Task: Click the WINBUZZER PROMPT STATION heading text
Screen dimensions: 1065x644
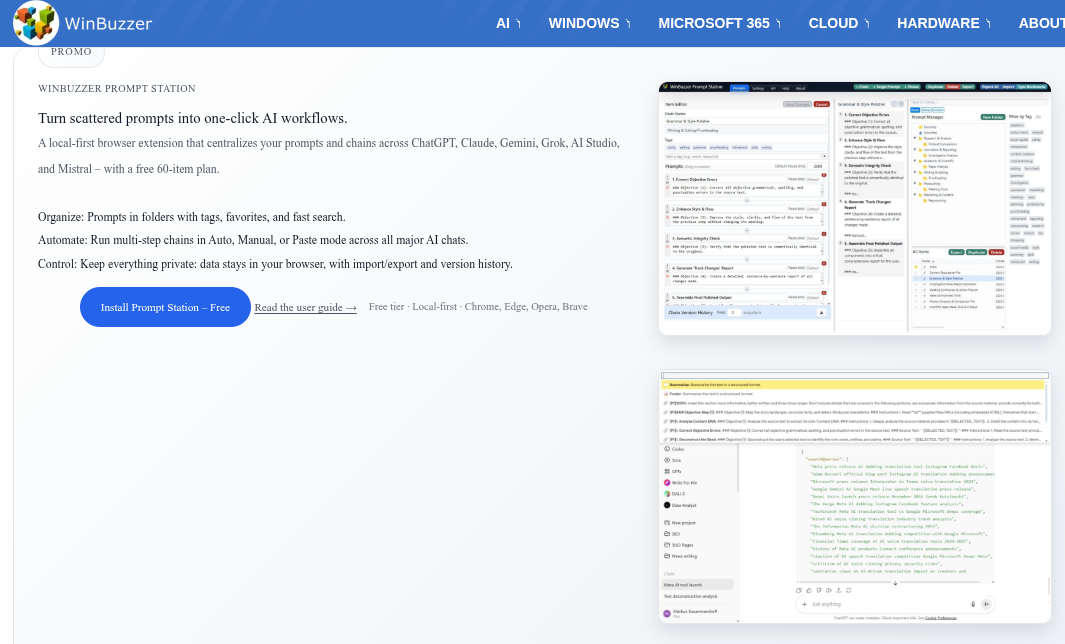Action: (x=117, y=88)
